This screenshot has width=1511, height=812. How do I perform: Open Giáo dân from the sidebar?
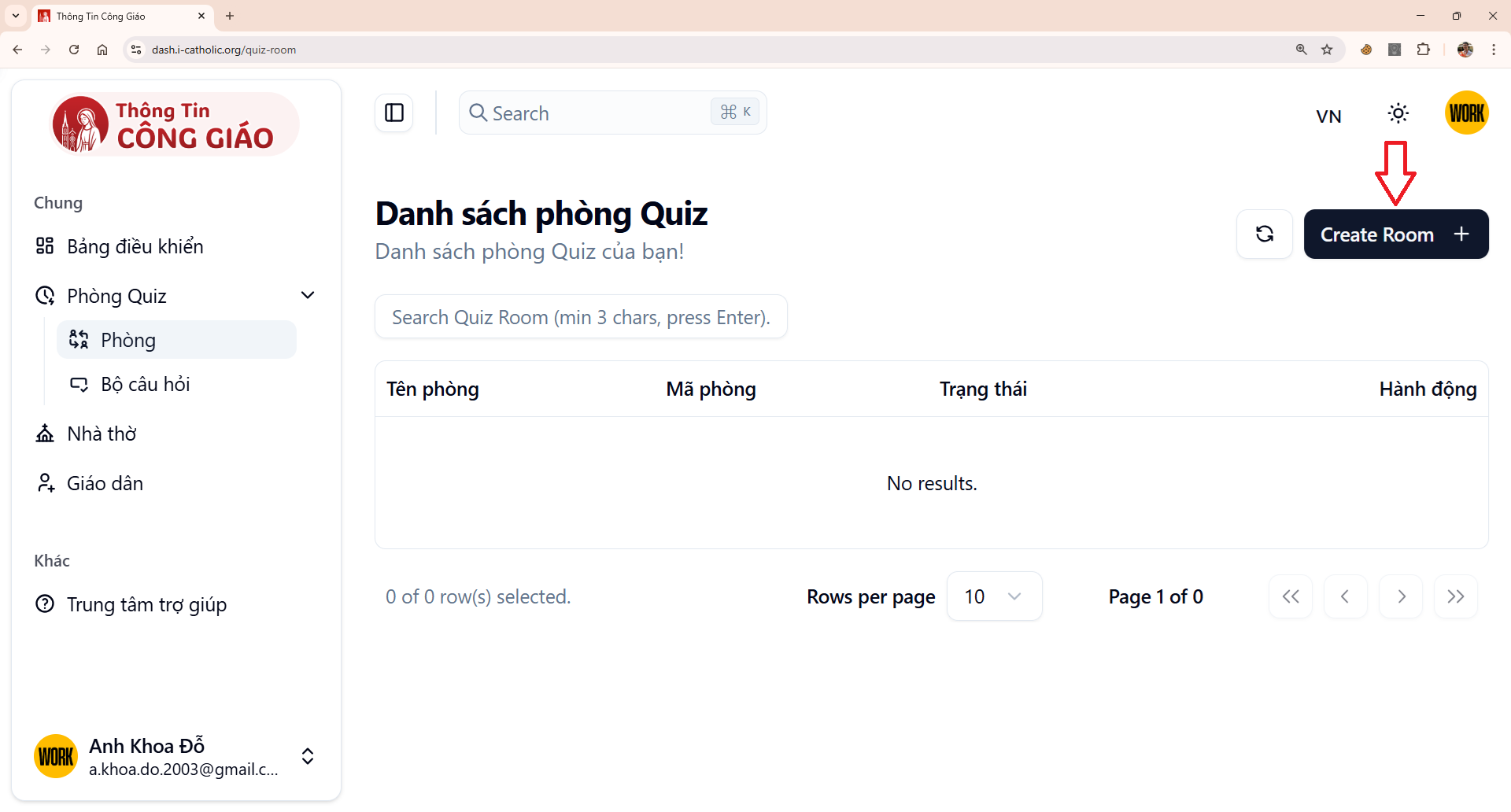tap(105, 483)
